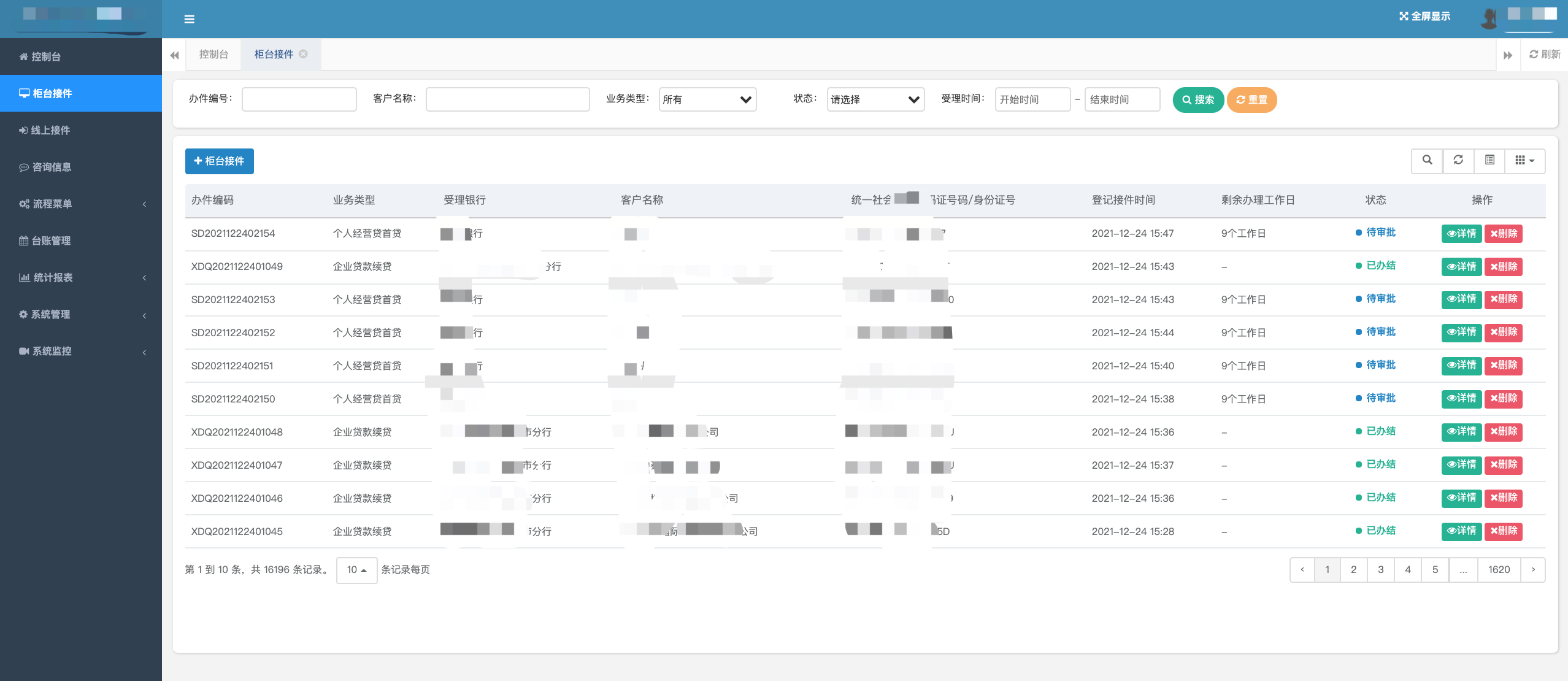The image size is (1568, 681).
Task: View 详情 for XDQ2021122401047
Action: (1462, 464)
